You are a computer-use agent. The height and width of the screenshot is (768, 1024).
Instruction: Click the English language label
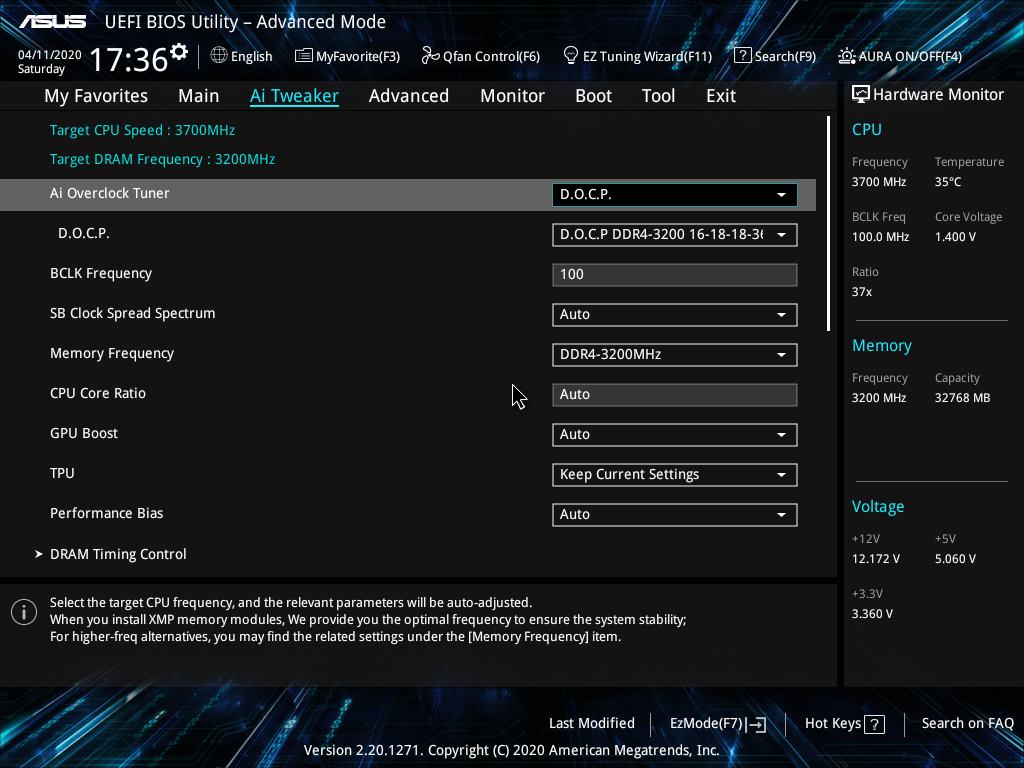[251, 56]
